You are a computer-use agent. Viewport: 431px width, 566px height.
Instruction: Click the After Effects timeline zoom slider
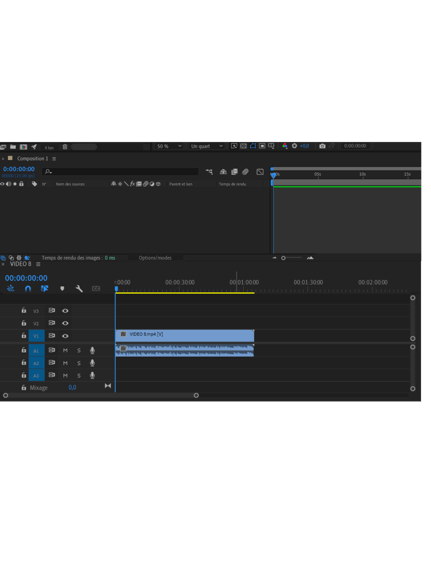[x=292, y=258]
